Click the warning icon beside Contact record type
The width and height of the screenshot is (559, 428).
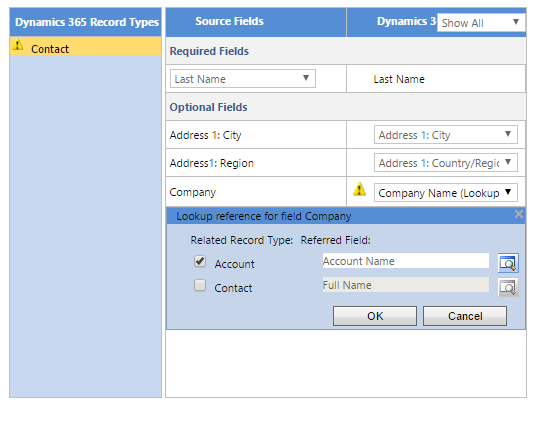18,45
